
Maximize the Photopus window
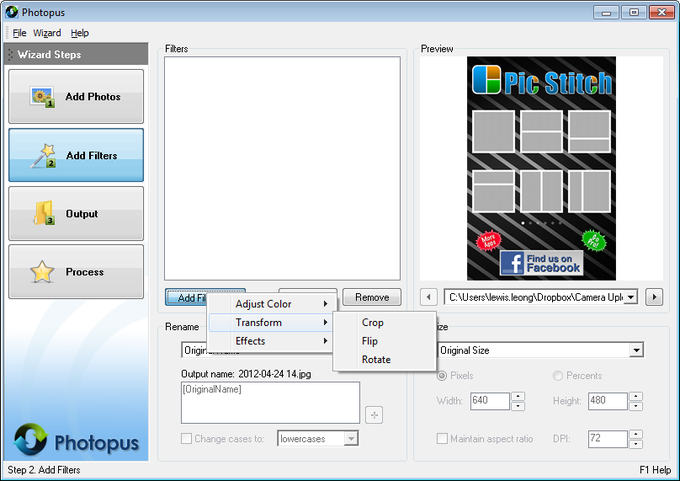tap(634, 13)
